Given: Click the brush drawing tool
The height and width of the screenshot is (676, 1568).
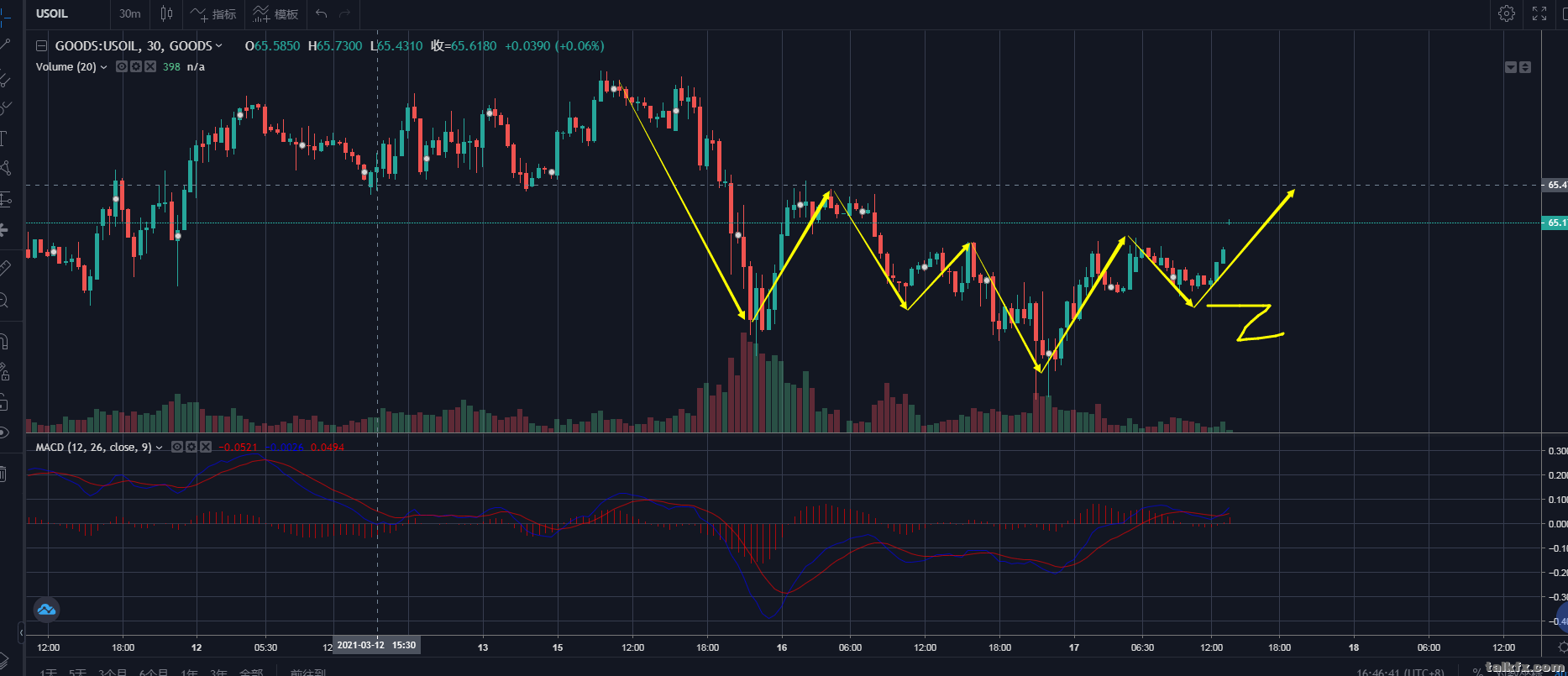Looking at the screenshot, I should 5,107.
